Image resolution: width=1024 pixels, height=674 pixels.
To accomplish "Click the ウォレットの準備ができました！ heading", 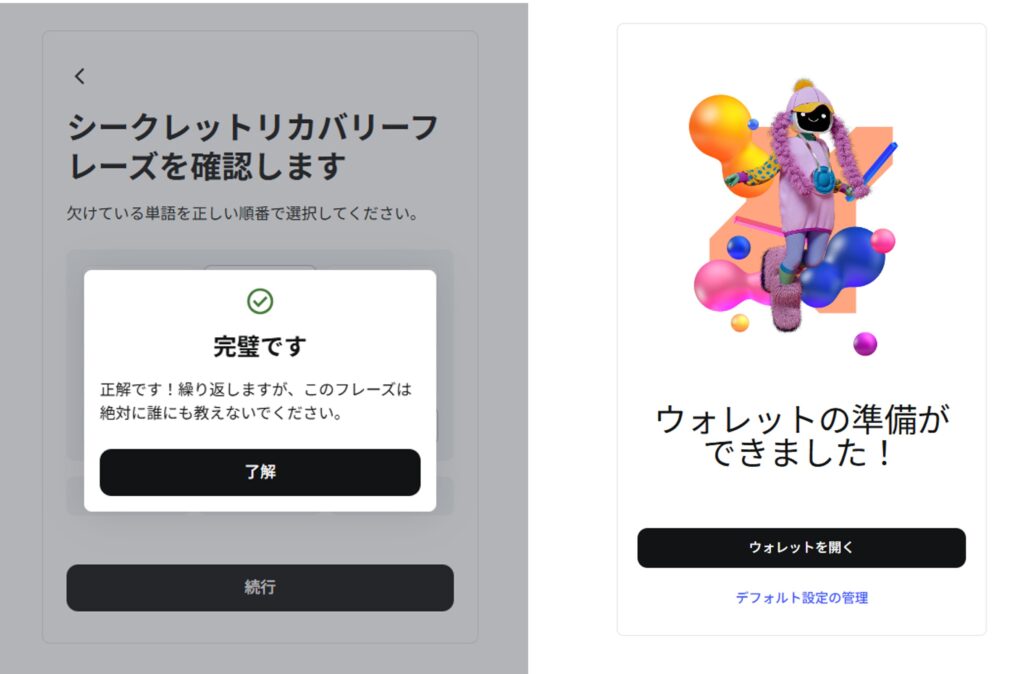I will coord(801,436).
